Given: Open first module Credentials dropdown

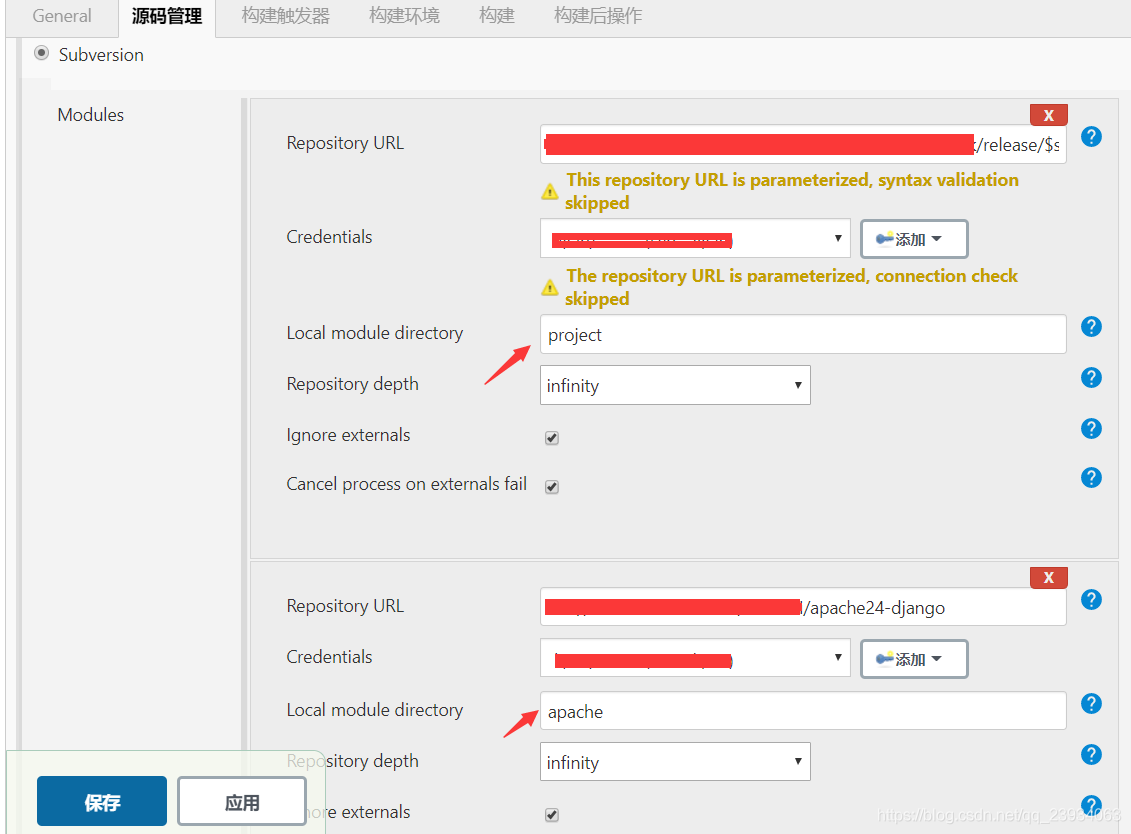Looking at the screenshot, I should [695, 238].
